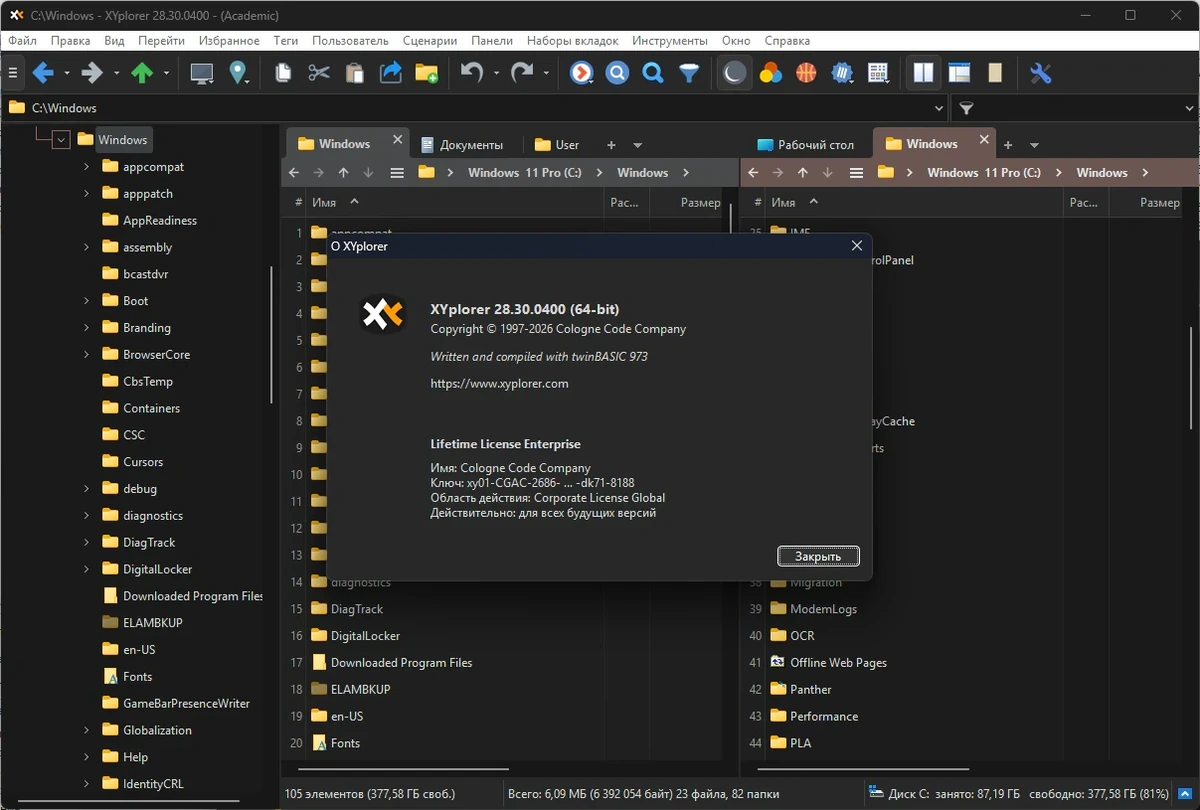Viewport: 1200px width, 810px height.
Task: Select Downloaded Program Files in the left file list
Action: (401, 662)
